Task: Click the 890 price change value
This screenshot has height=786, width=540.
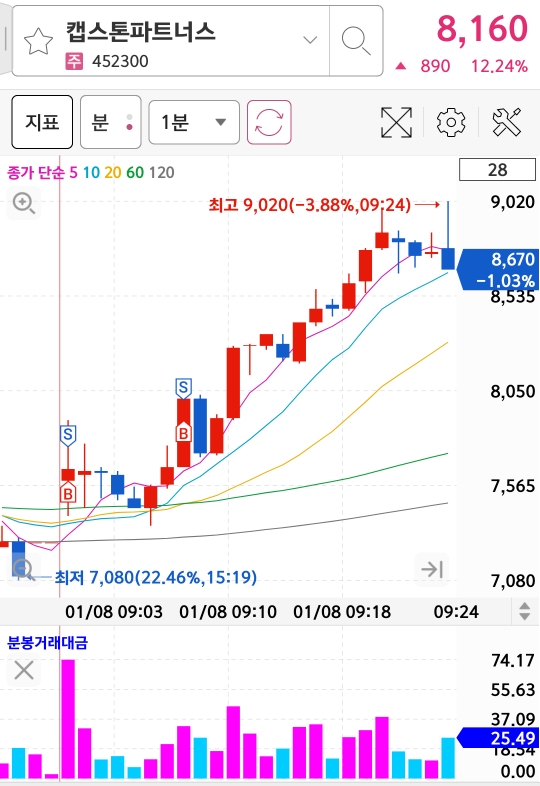Action: click(x=435, y=66)
